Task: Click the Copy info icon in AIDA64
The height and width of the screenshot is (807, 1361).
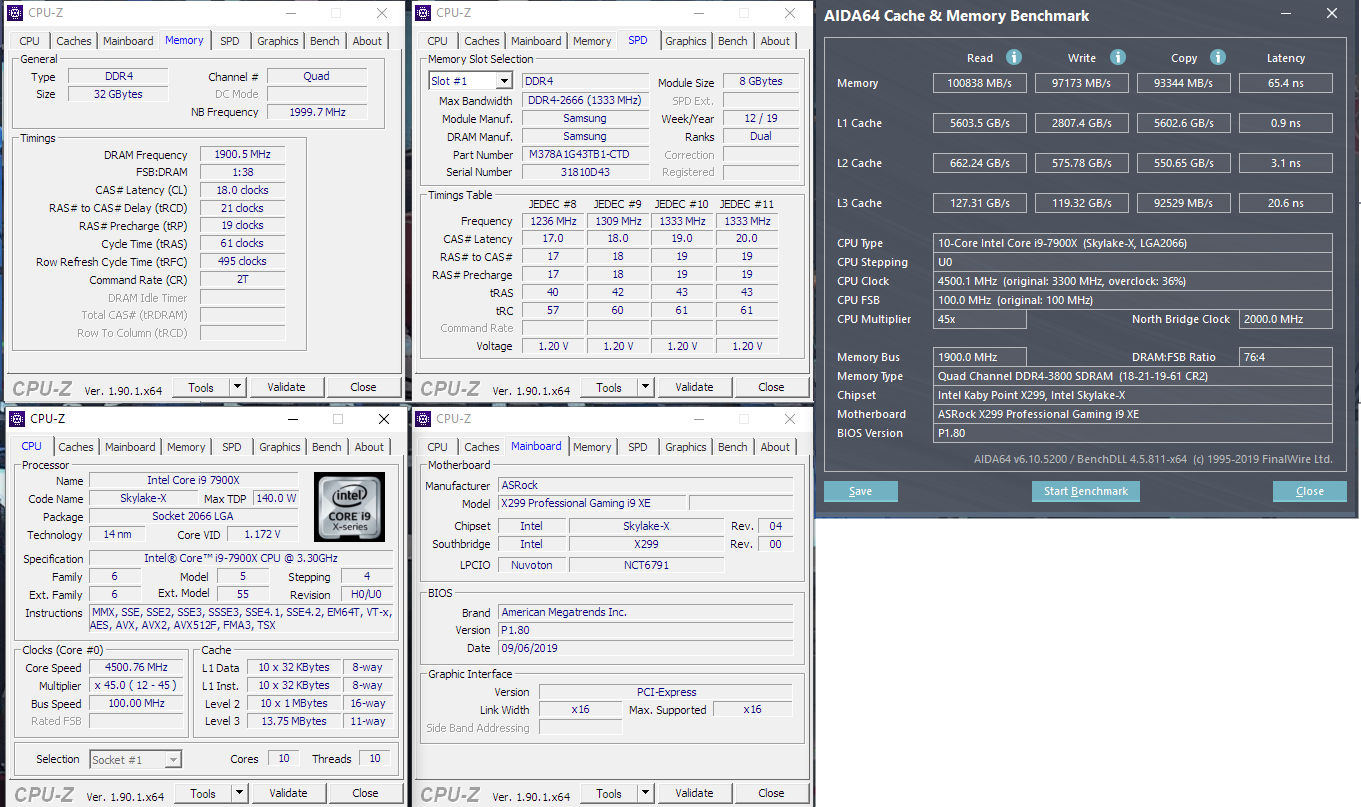Action: [x=1218, y=58]
